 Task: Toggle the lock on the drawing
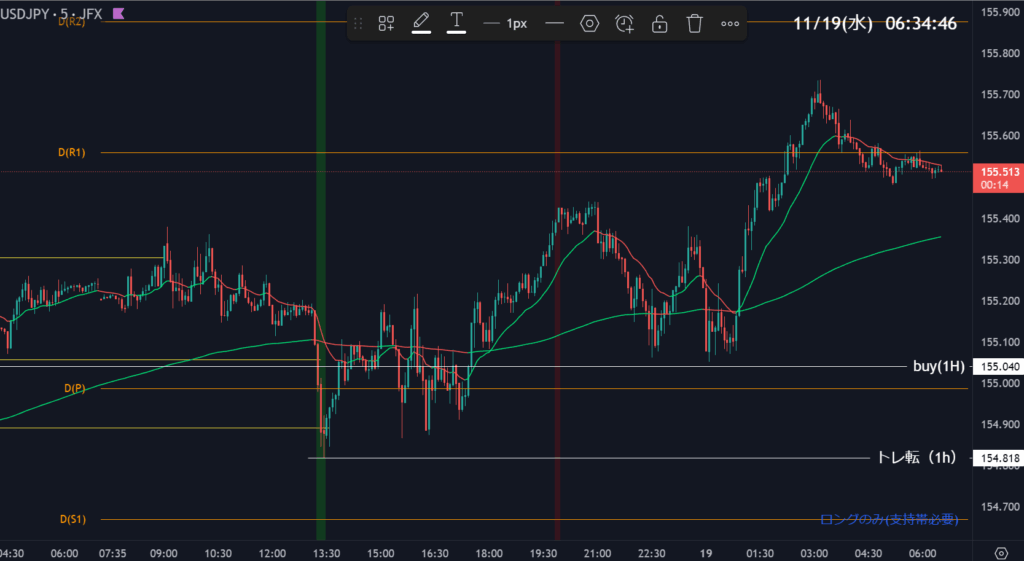(x=659, y=23)
